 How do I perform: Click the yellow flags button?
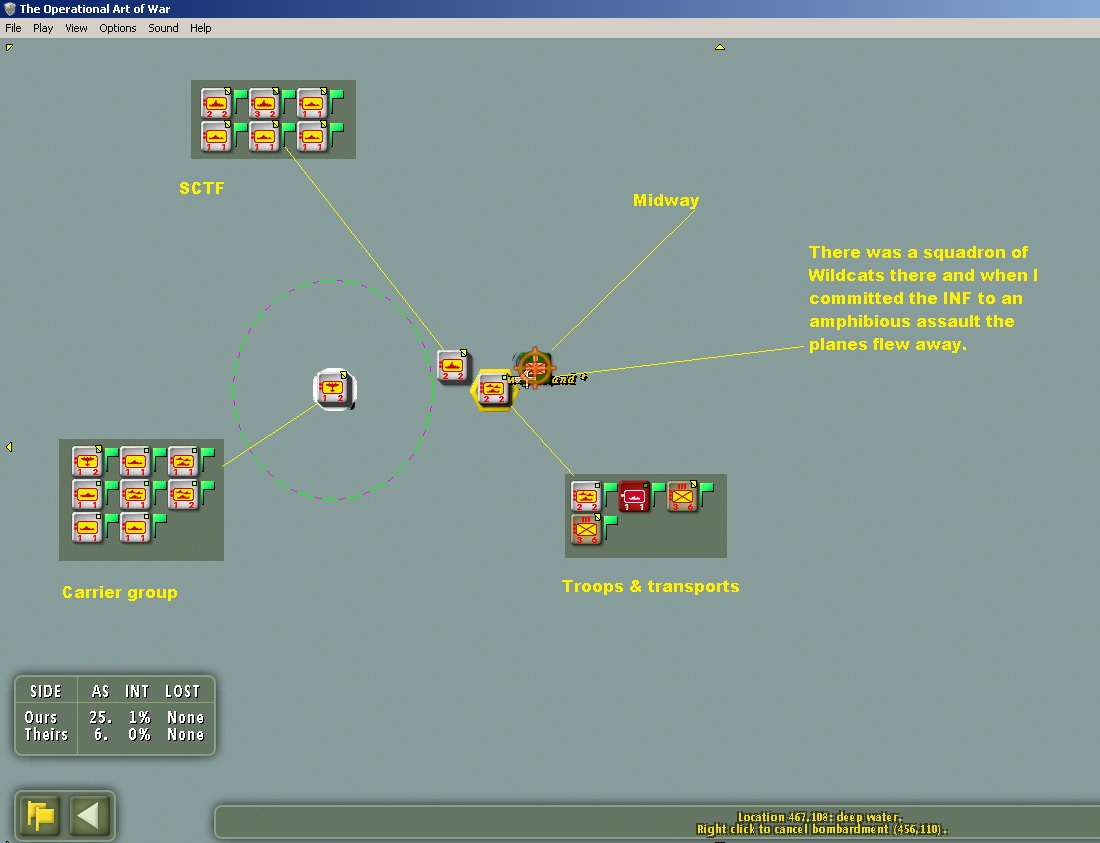(x=40, y=816)
